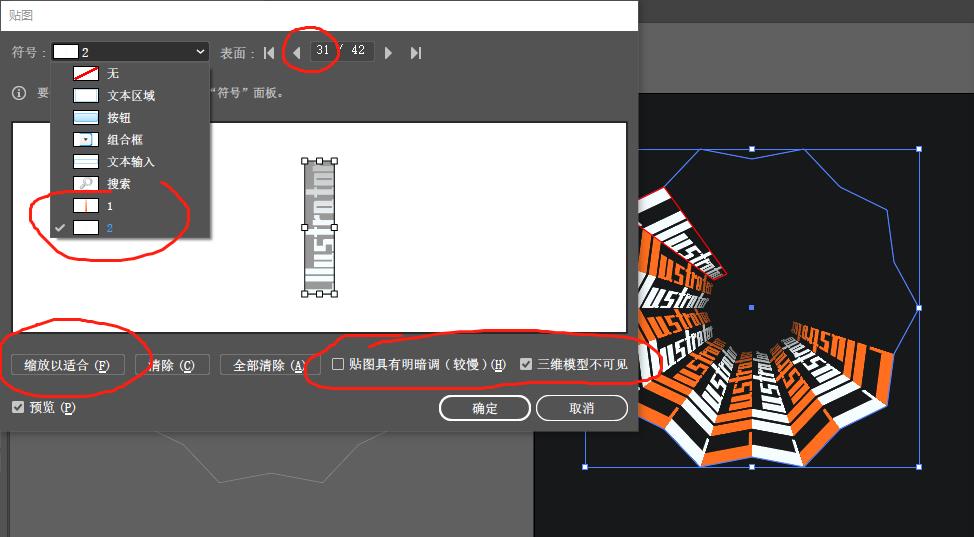Go to next surface arrow

click(x=388, y=53)
